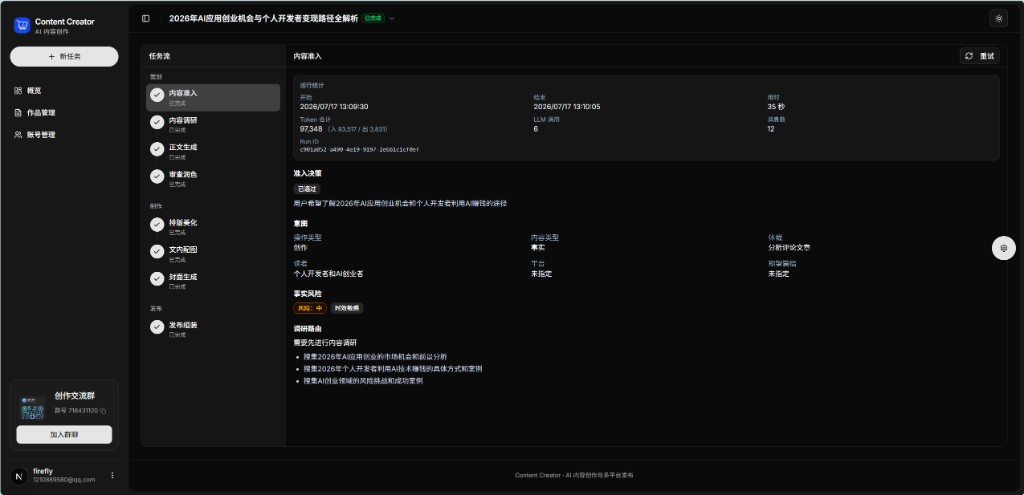Click the 概览 overview icon

pos(18,91)
